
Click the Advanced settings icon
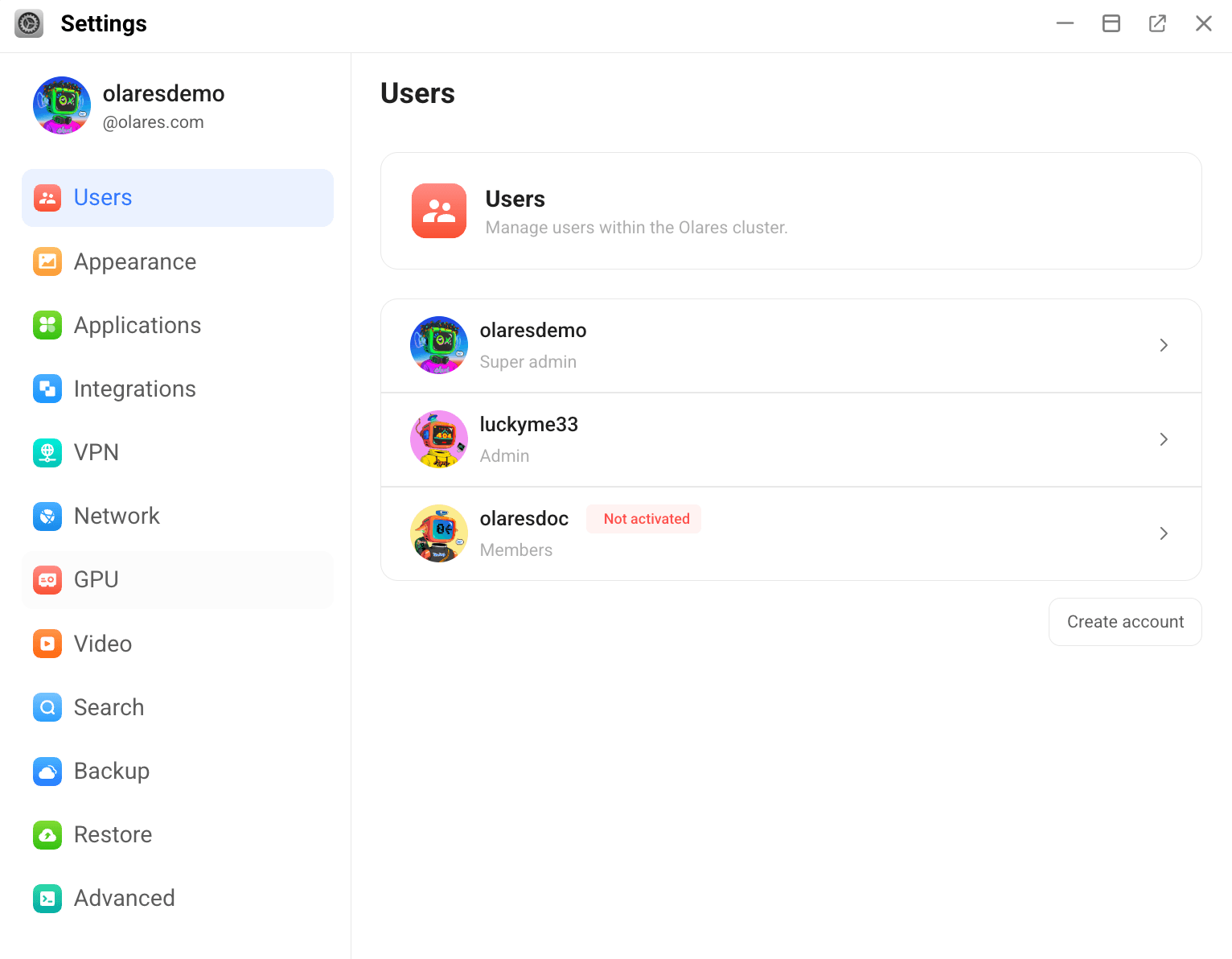pos(47,898)
